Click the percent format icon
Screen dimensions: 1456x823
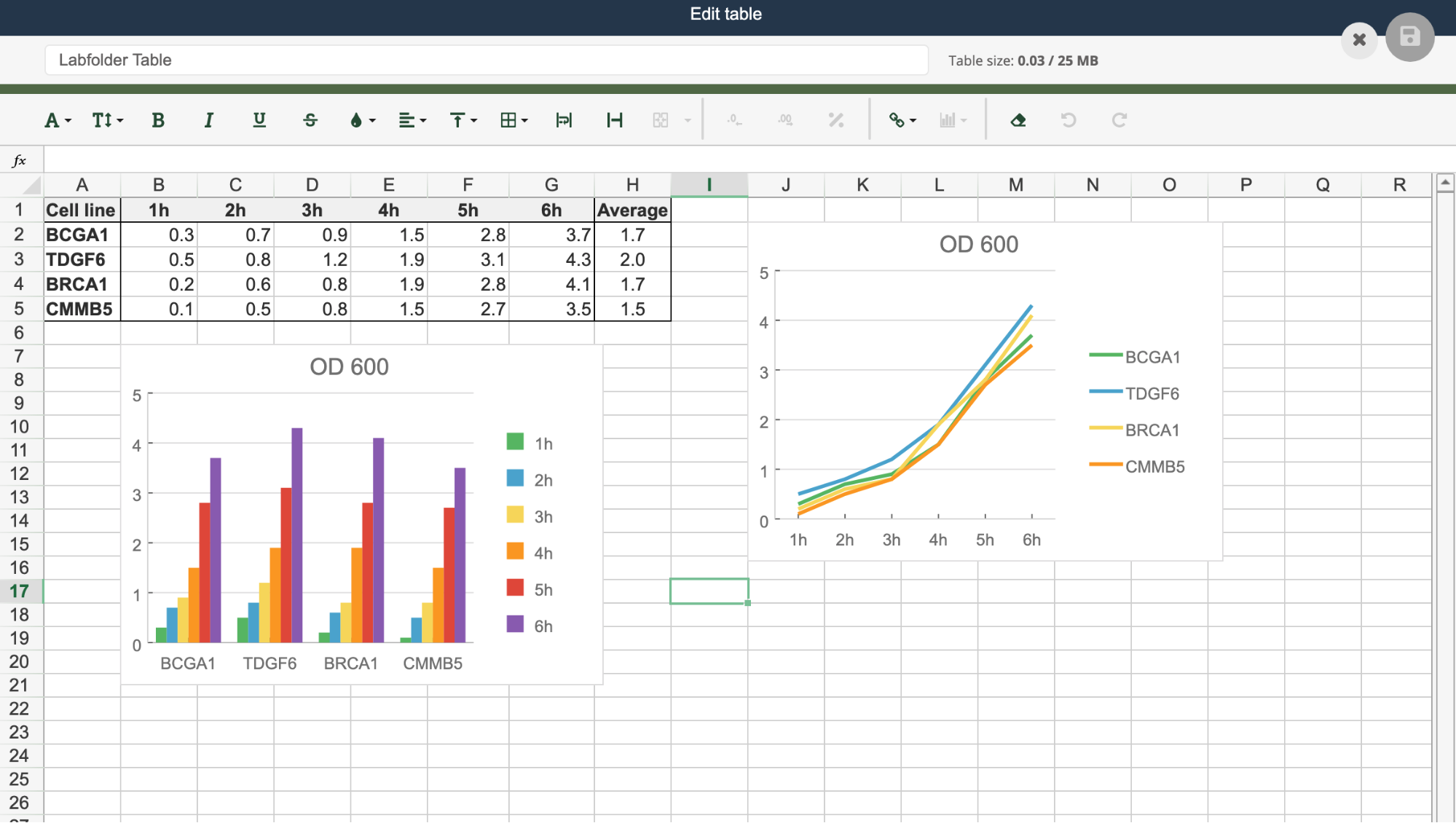point(836,120)
